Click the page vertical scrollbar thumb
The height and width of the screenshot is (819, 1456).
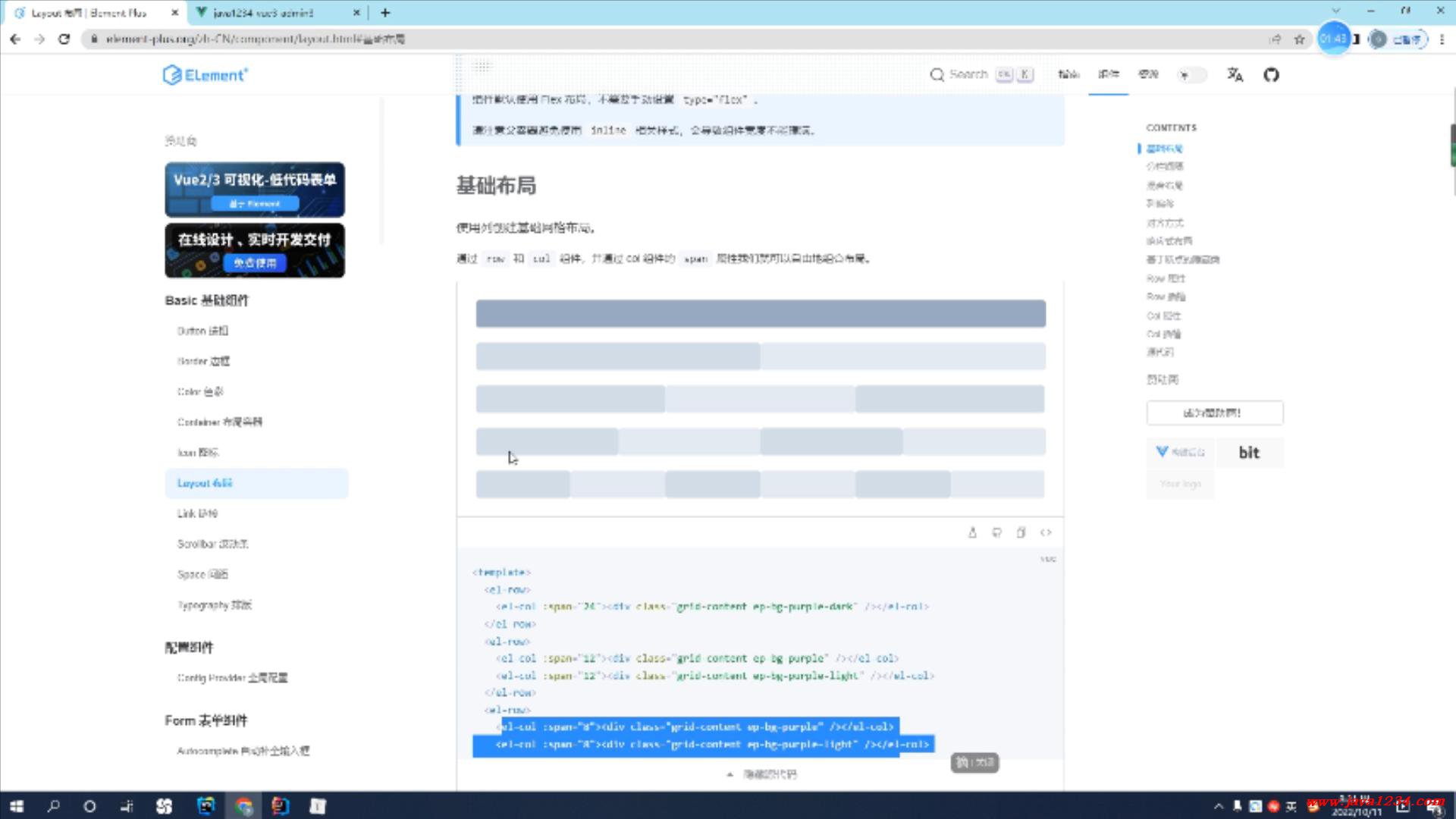[1452, 145]
